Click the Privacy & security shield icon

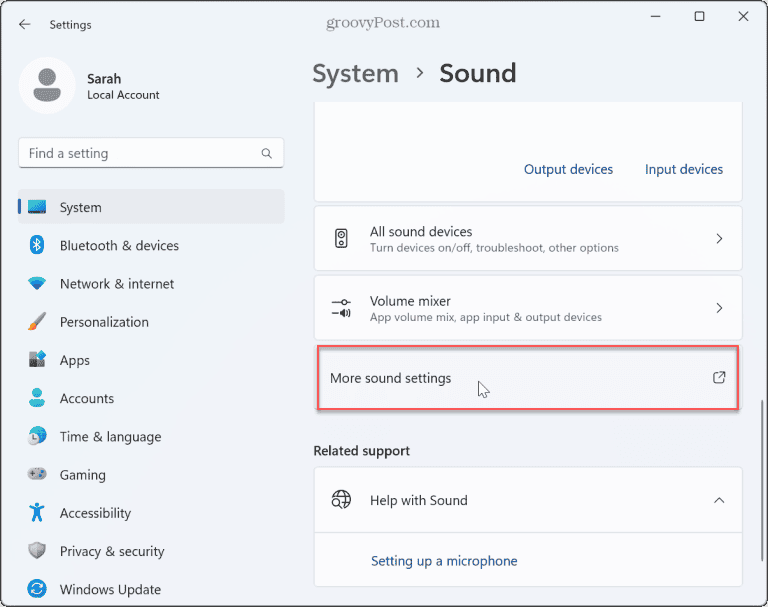tap(37, 551)
